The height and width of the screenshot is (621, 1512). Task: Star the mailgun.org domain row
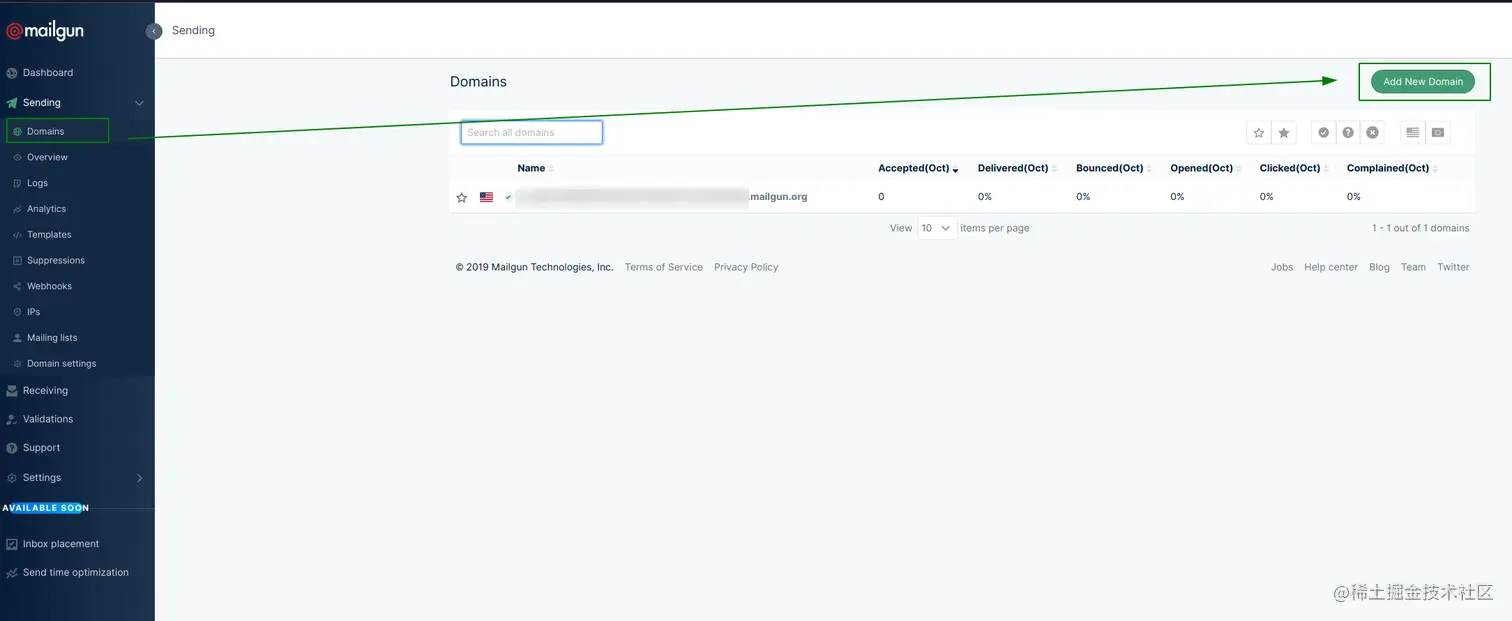[462, 198]
